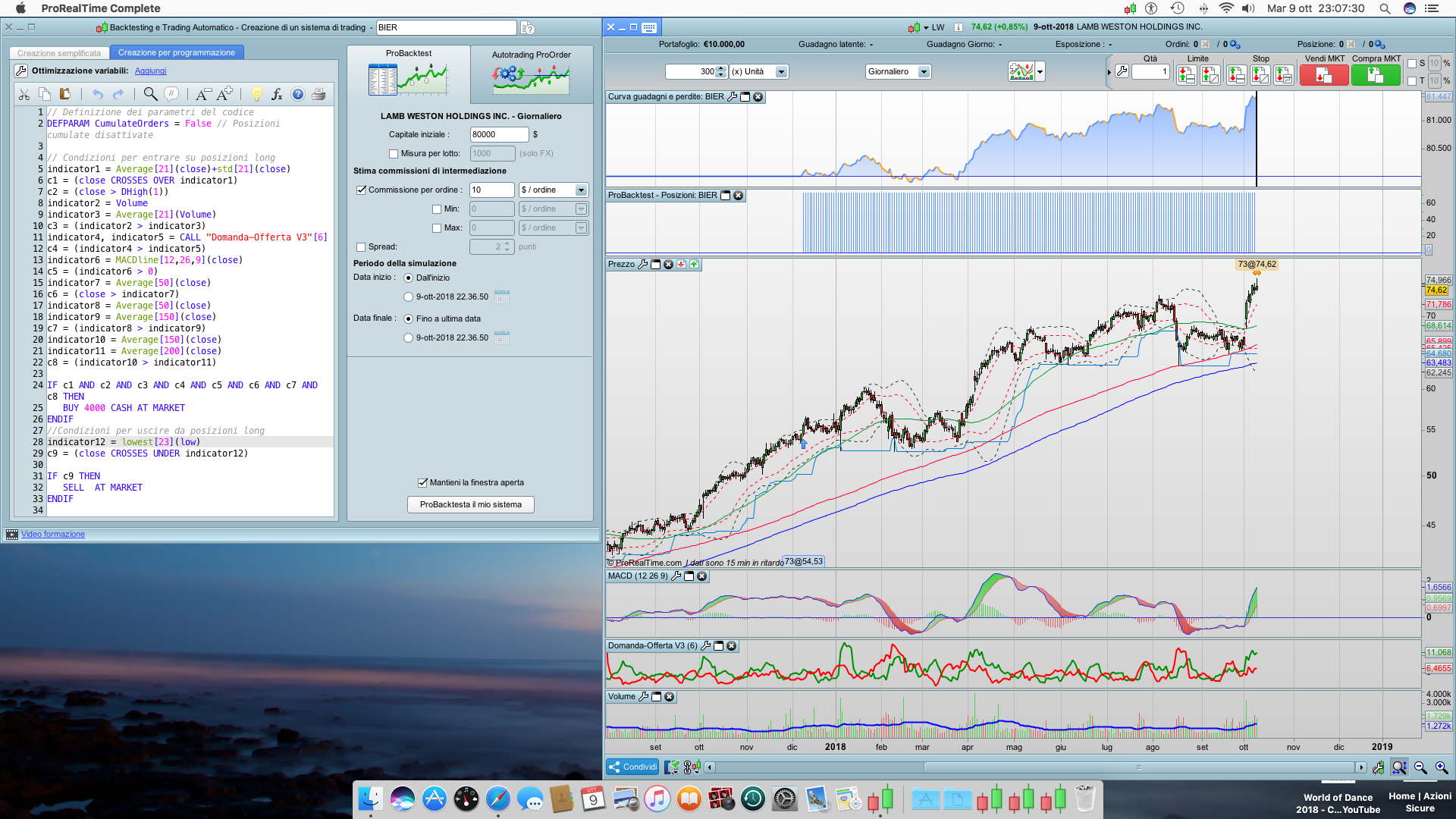Expand $ / ordine commission unit dropdown
This screenshot has height=819, width=1456.
[x=581, y=190]
